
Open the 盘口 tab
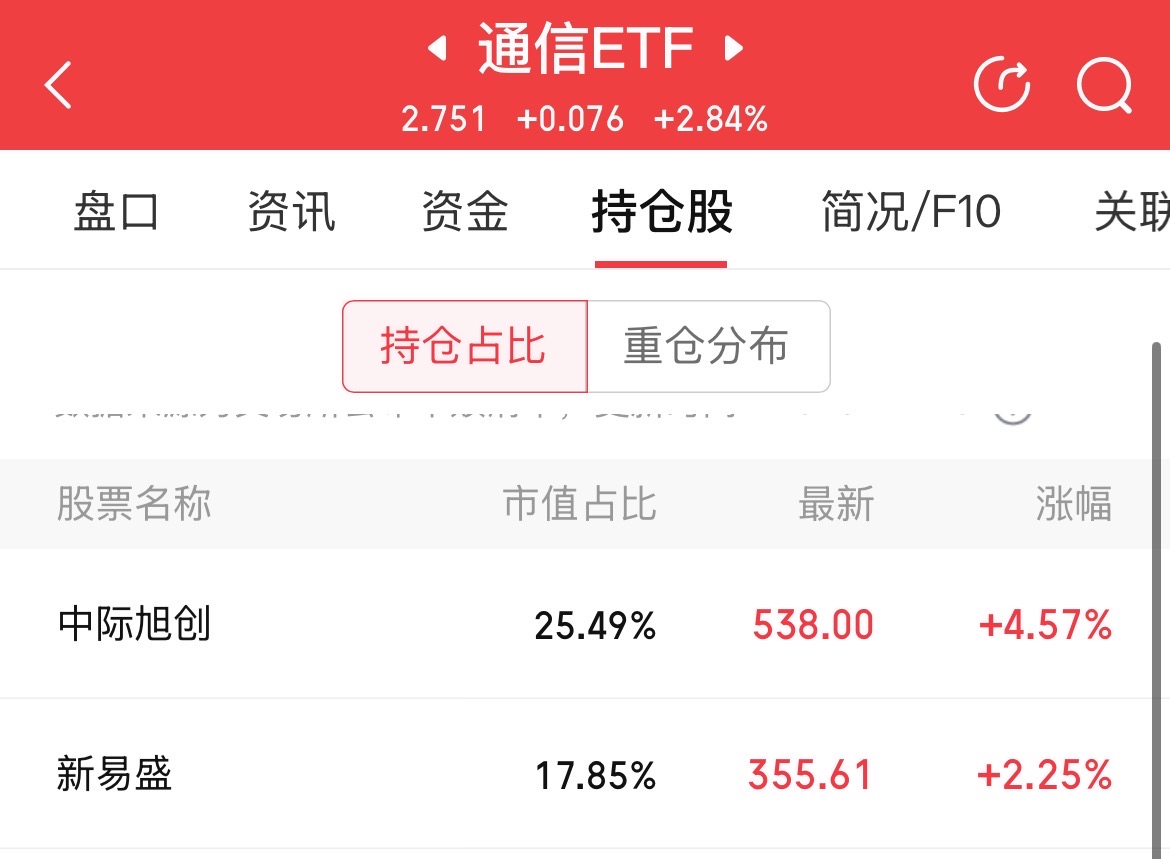116,213
